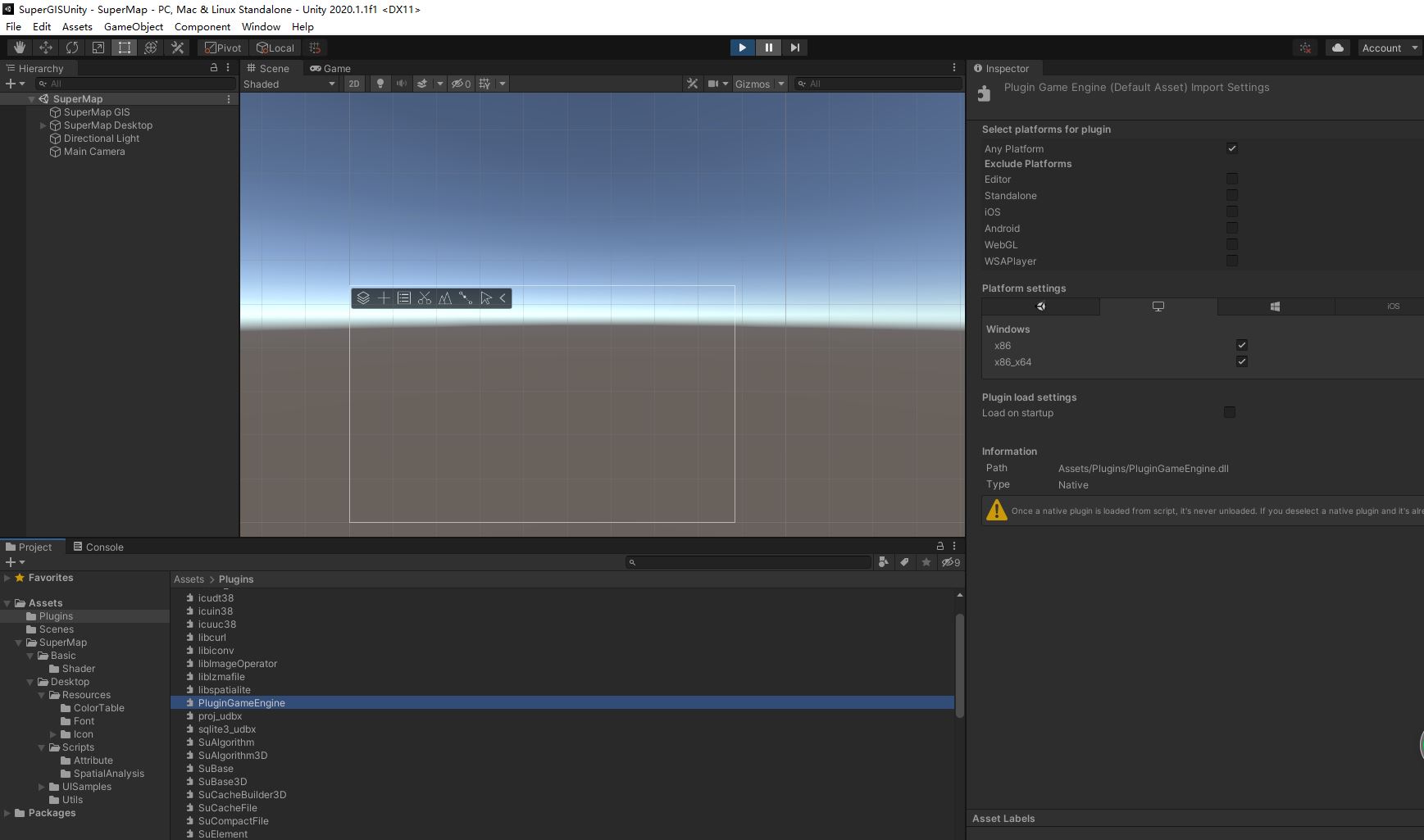Expand the Packages folder

7,813
